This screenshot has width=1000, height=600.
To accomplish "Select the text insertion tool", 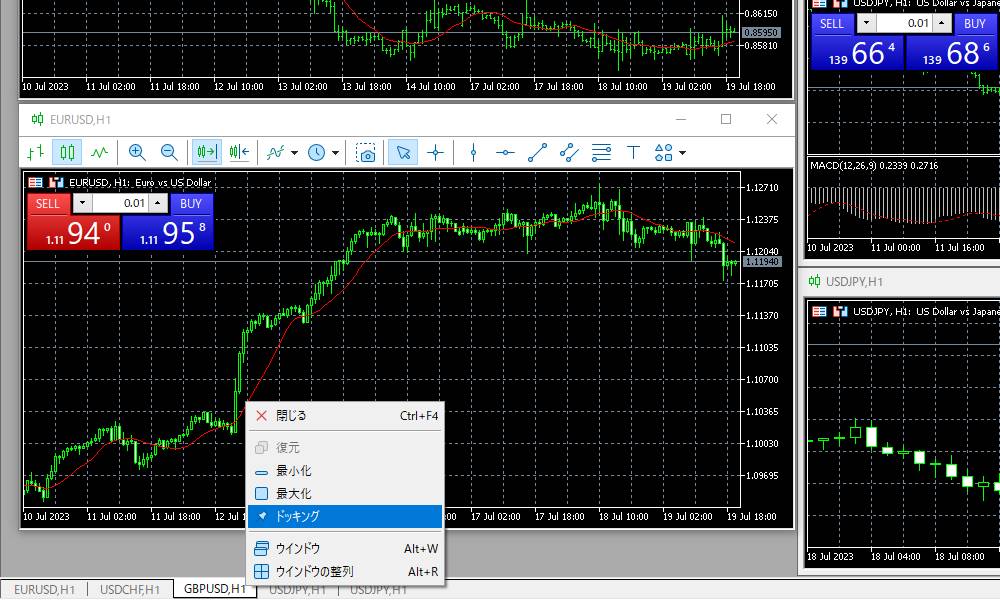I will (x=633, y=152).
